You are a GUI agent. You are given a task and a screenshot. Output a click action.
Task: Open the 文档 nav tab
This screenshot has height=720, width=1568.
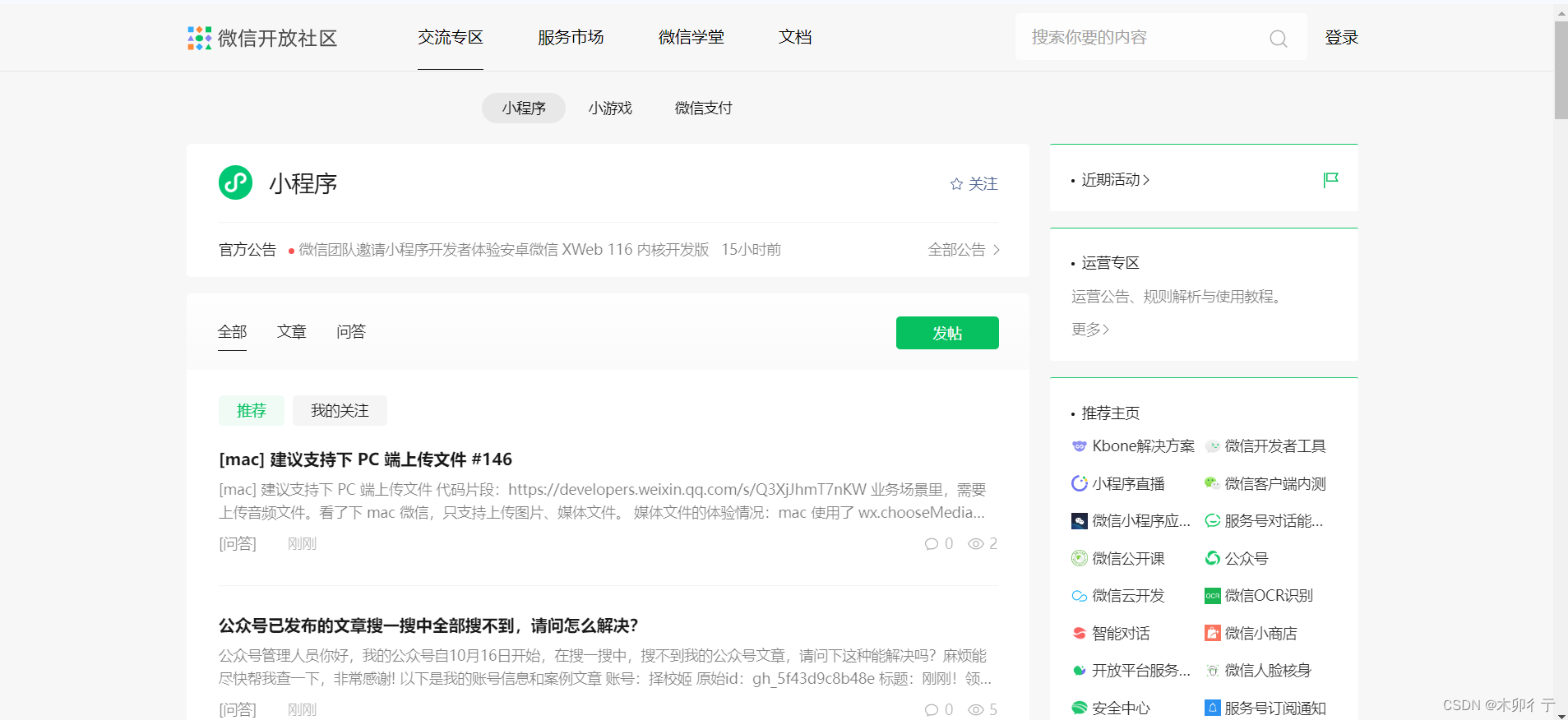(795, 38)
